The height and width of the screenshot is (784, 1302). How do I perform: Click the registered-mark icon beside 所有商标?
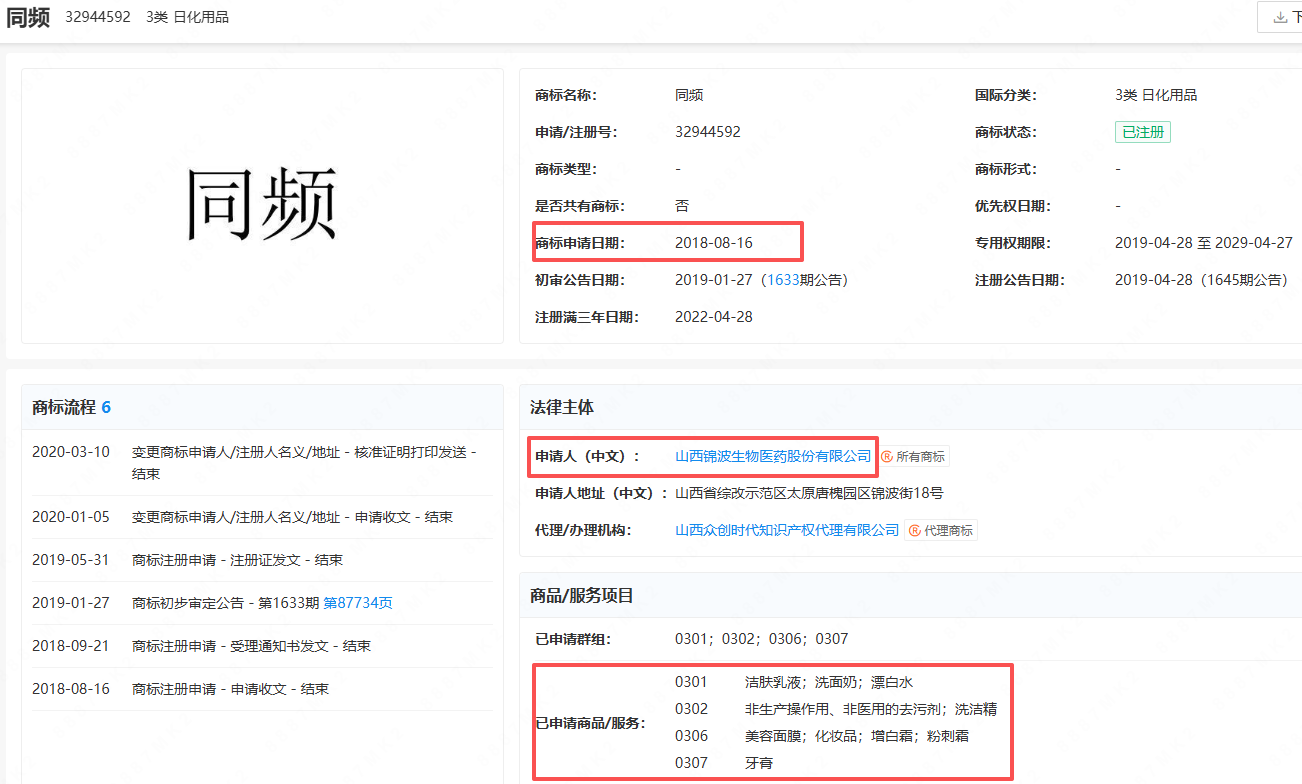tap(887, 457)
